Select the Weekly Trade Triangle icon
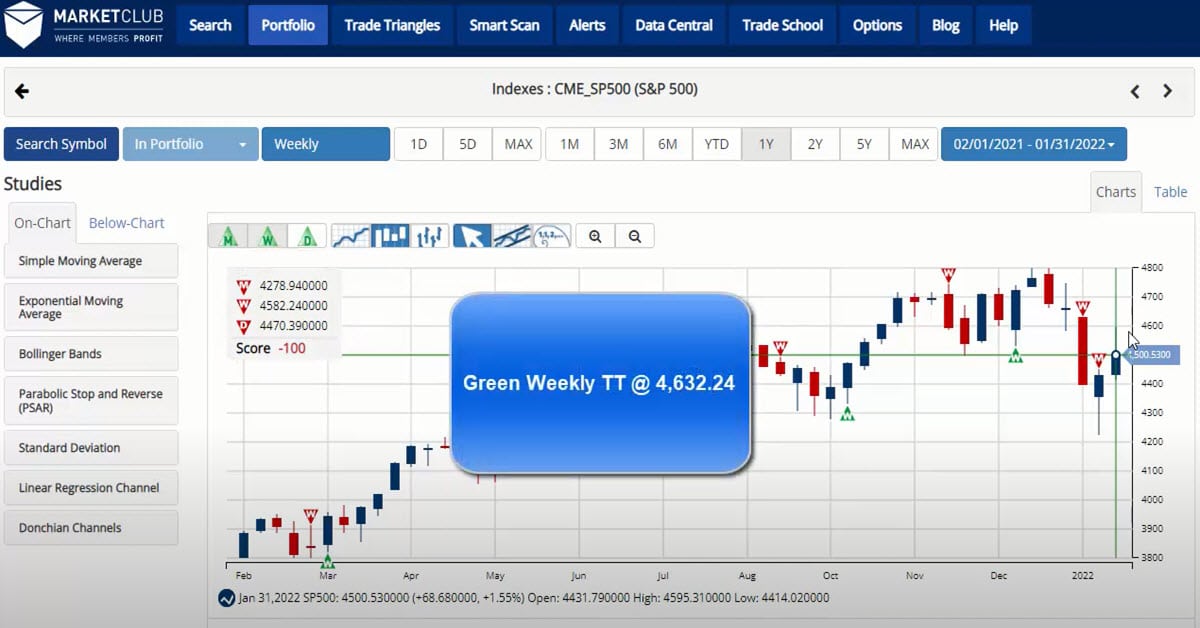 click(x=267, y=236)
